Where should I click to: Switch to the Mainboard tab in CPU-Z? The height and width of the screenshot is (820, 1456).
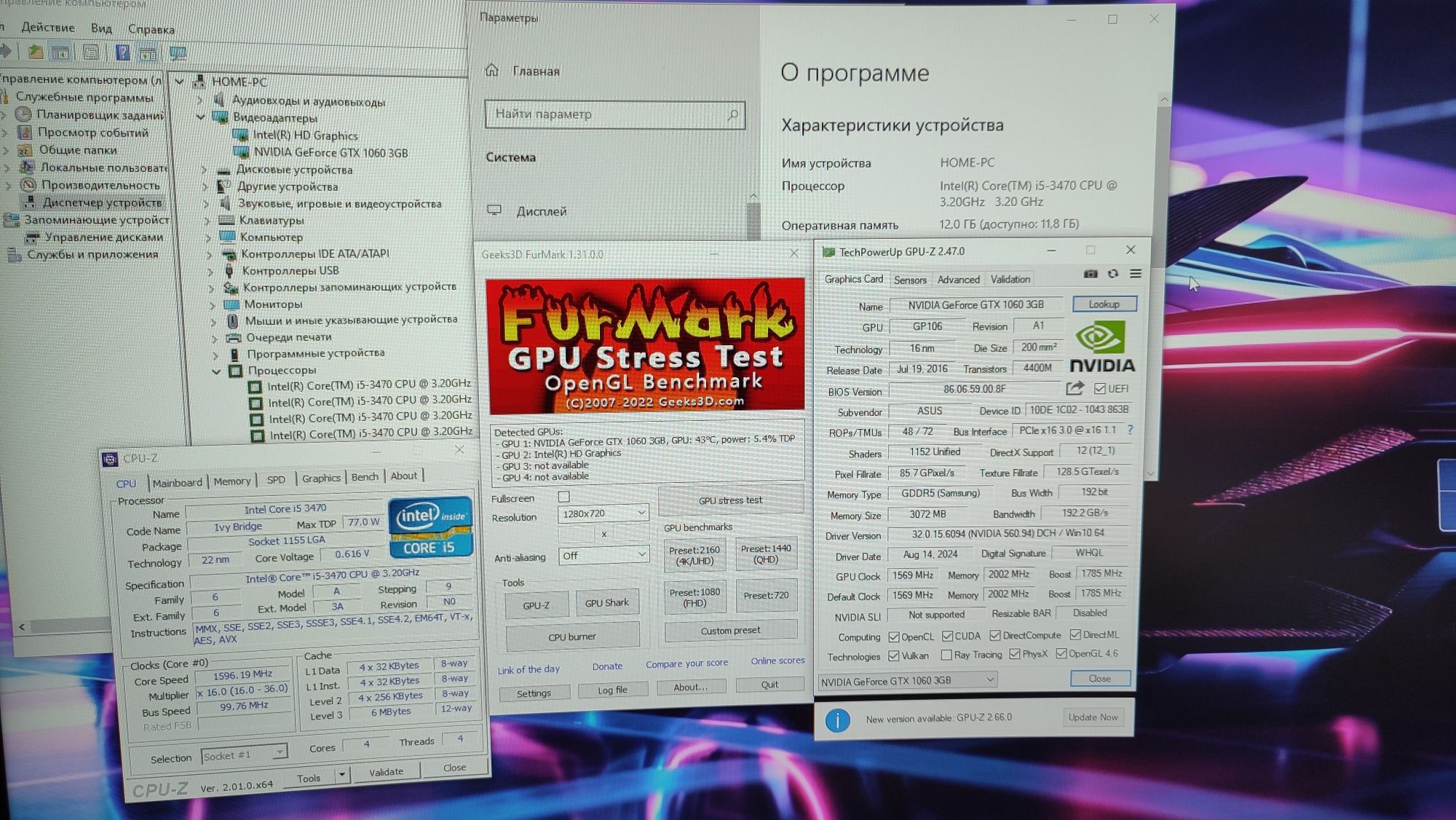click(x=177, y=483)
